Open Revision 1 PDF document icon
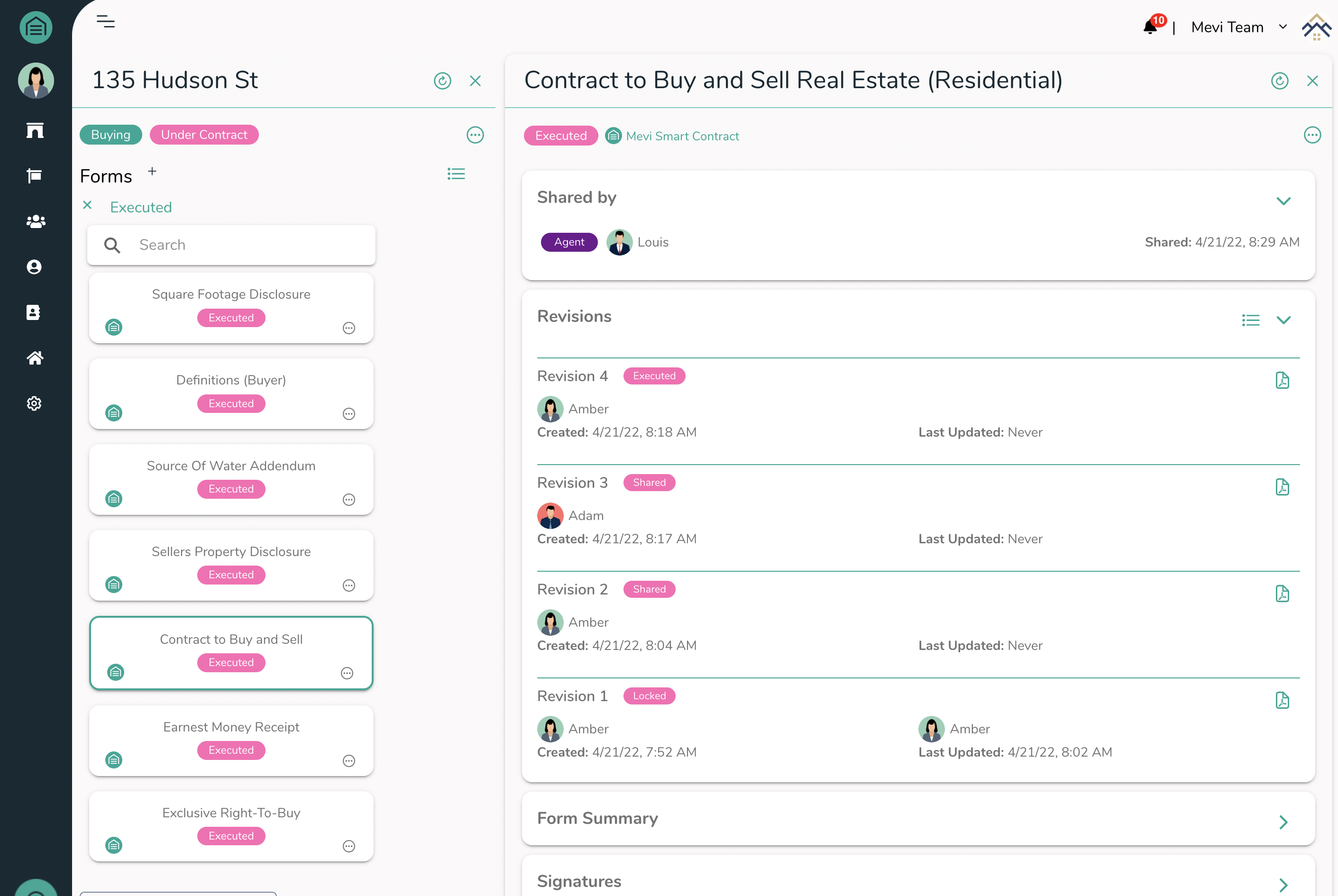 (x=1282, y=700)
